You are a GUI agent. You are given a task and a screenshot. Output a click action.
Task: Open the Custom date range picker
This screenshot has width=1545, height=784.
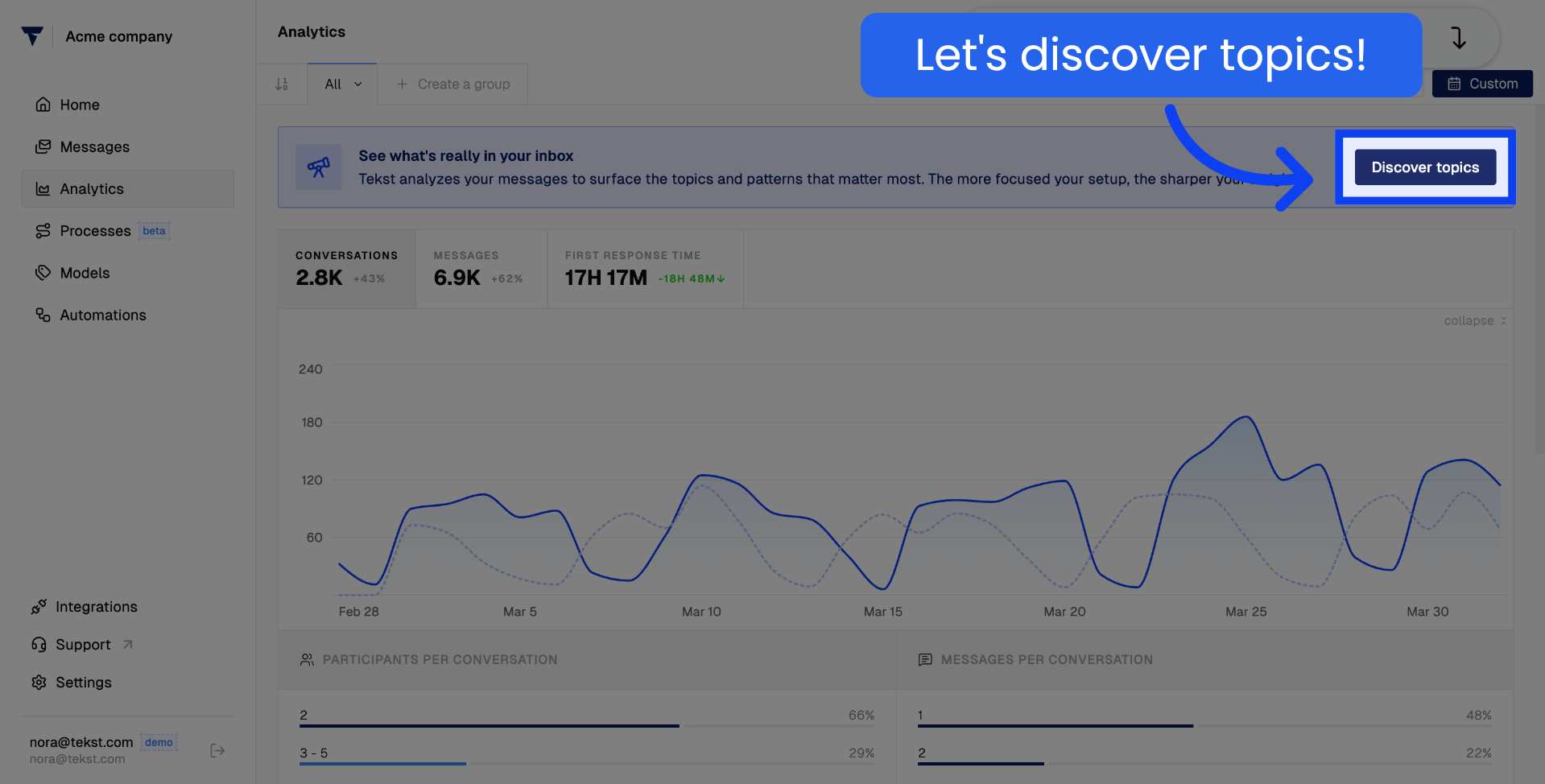pos(1482,84)
